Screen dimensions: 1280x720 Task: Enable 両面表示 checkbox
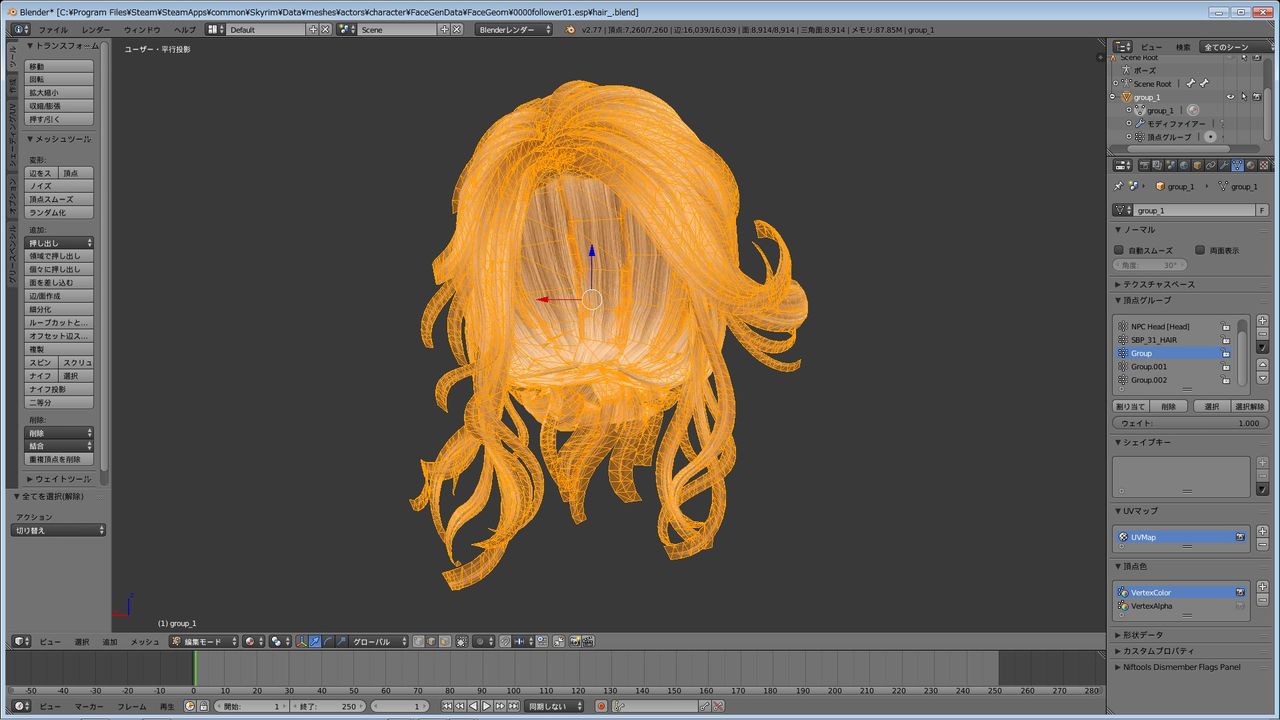click(1200, 250)
